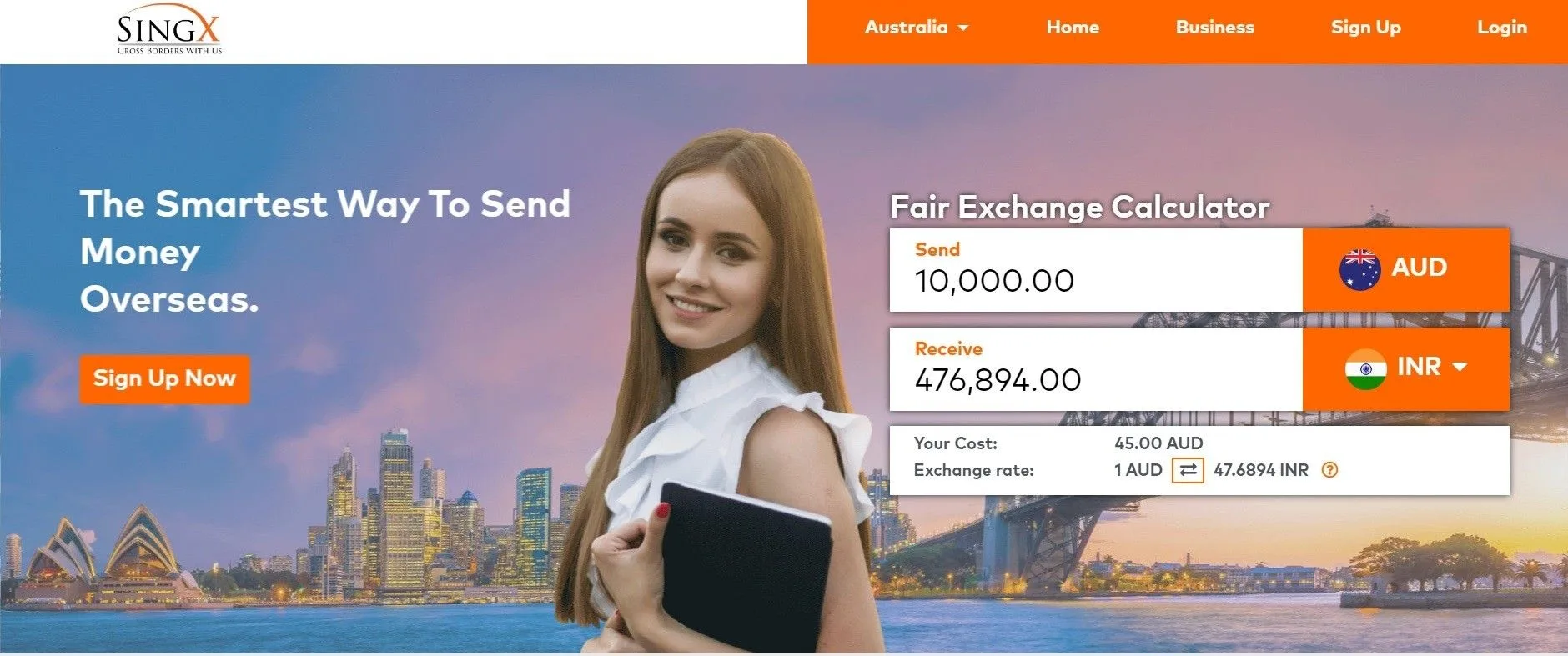
Task: Swap currencies with the exchange arrows icon
Action: (x=1188, y=470)
